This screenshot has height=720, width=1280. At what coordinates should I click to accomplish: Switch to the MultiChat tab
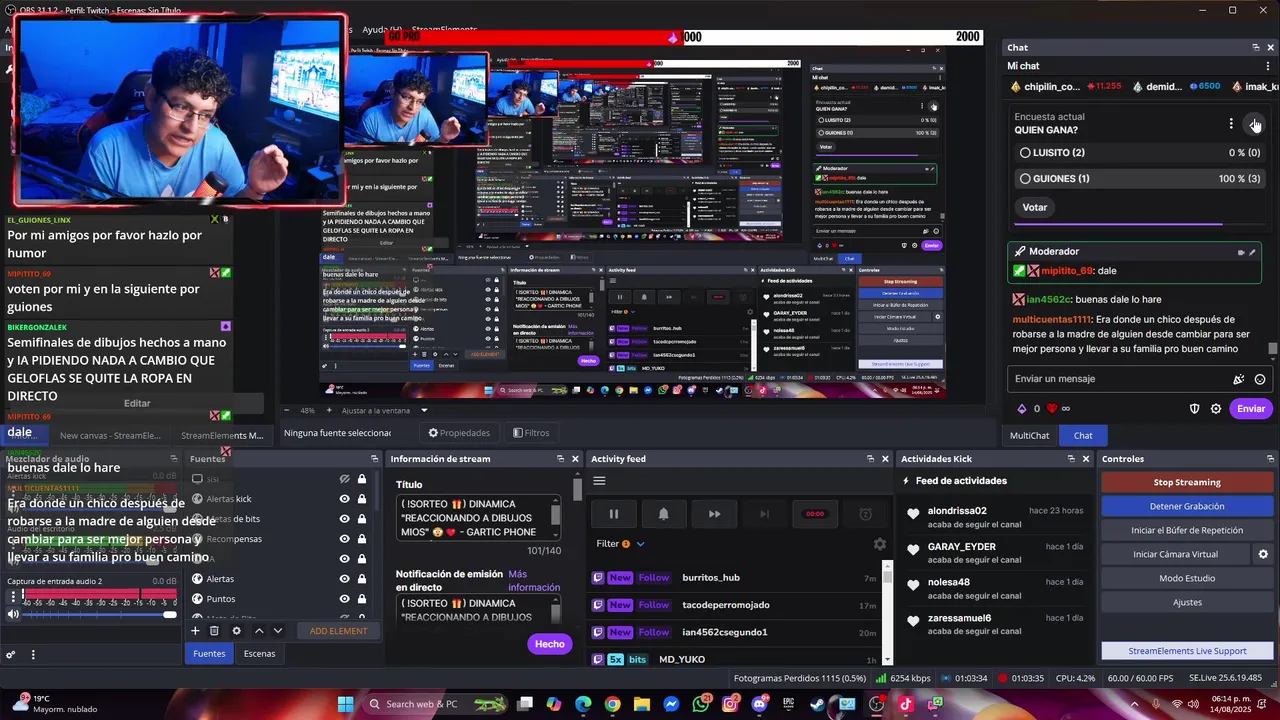point(1029,436)
